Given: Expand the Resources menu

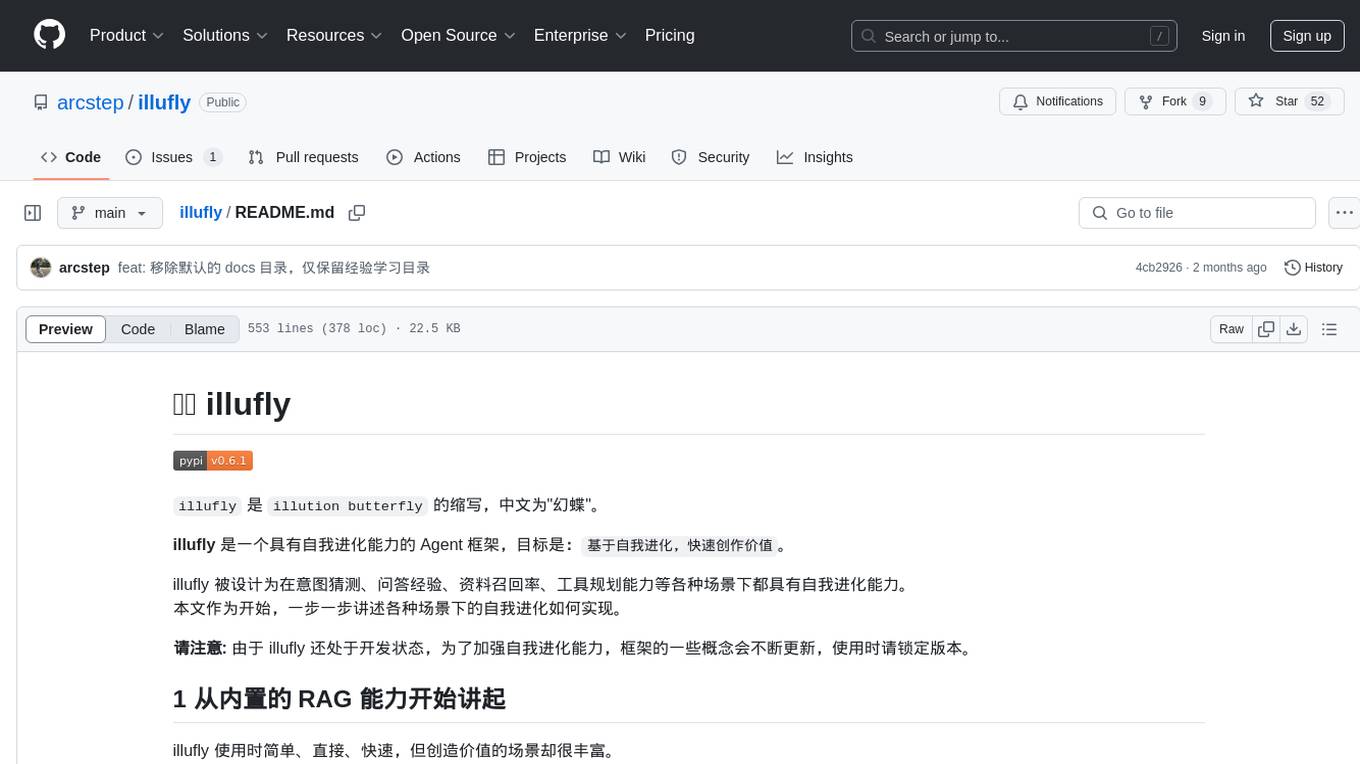Looking at the screenshot, I should [x=334, y=35].
